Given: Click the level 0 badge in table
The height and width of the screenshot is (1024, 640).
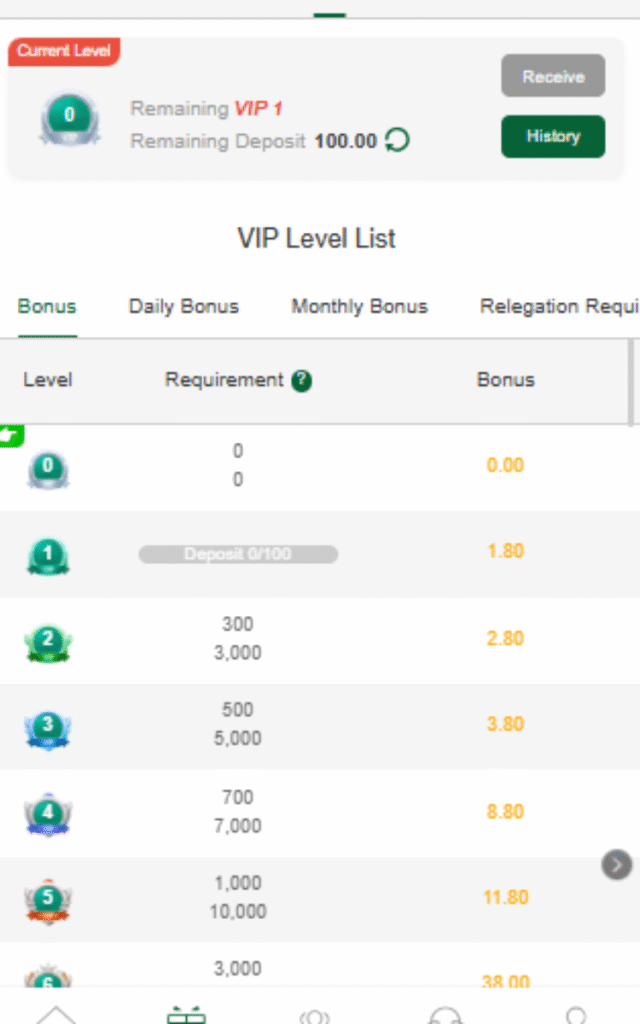Looking at the screenshot, I should 48,468.
